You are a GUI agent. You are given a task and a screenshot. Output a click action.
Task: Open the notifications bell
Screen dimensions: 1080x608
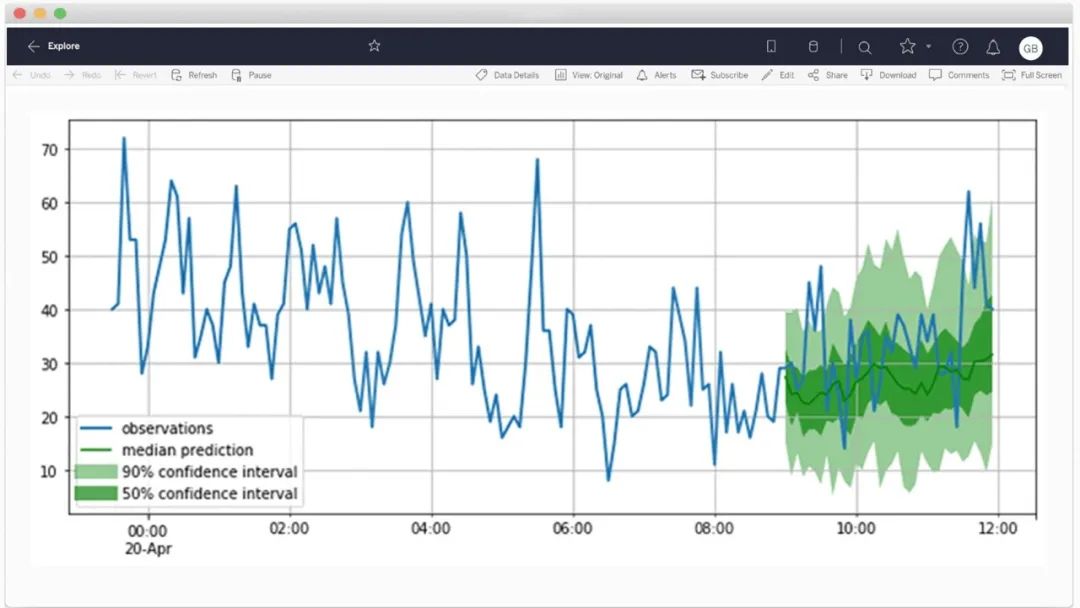[993, 47]
